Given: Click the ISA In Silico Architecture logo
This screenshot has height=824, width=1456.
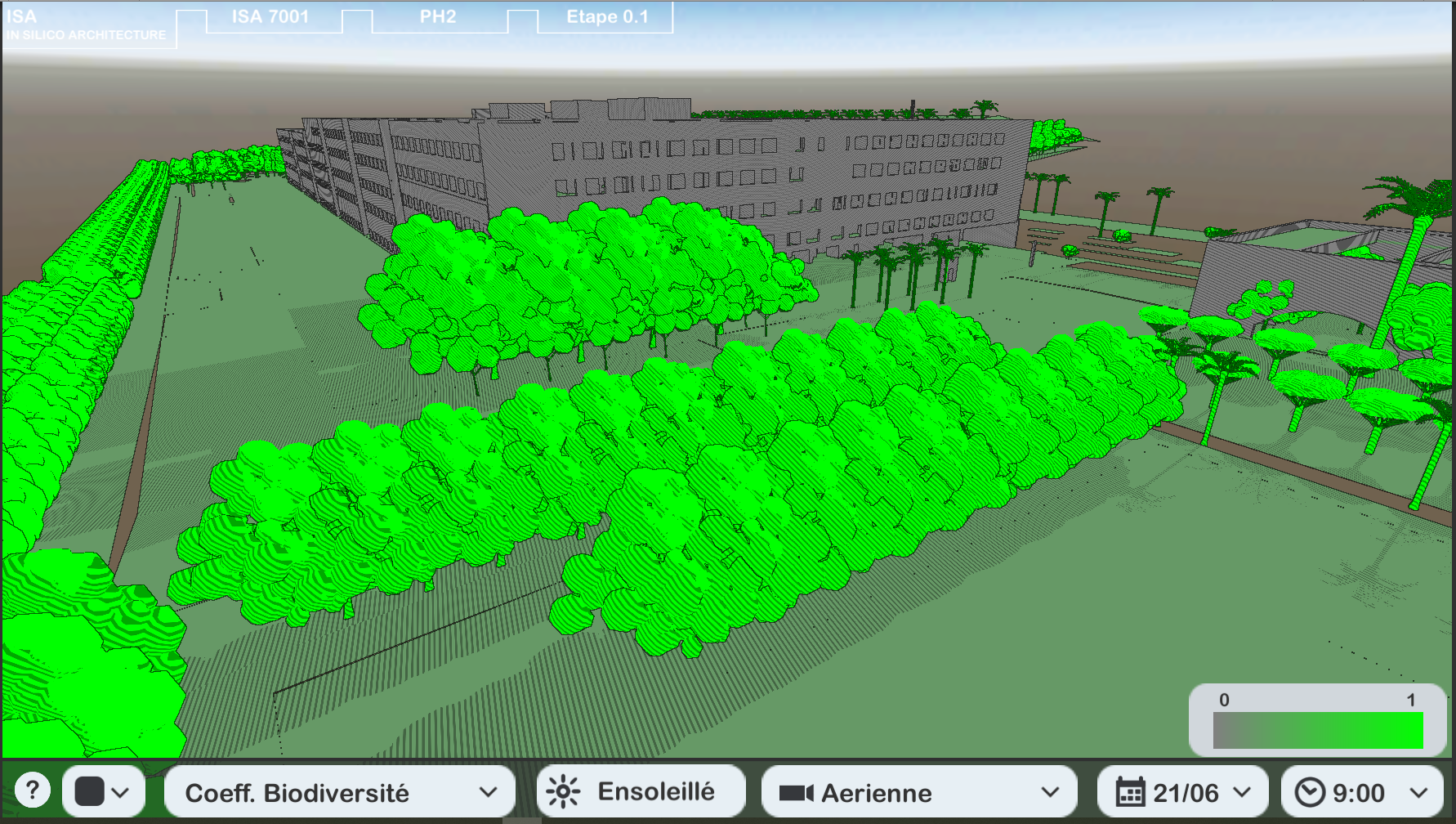Looking at the screenshot, I should click(x=87, y=25).
